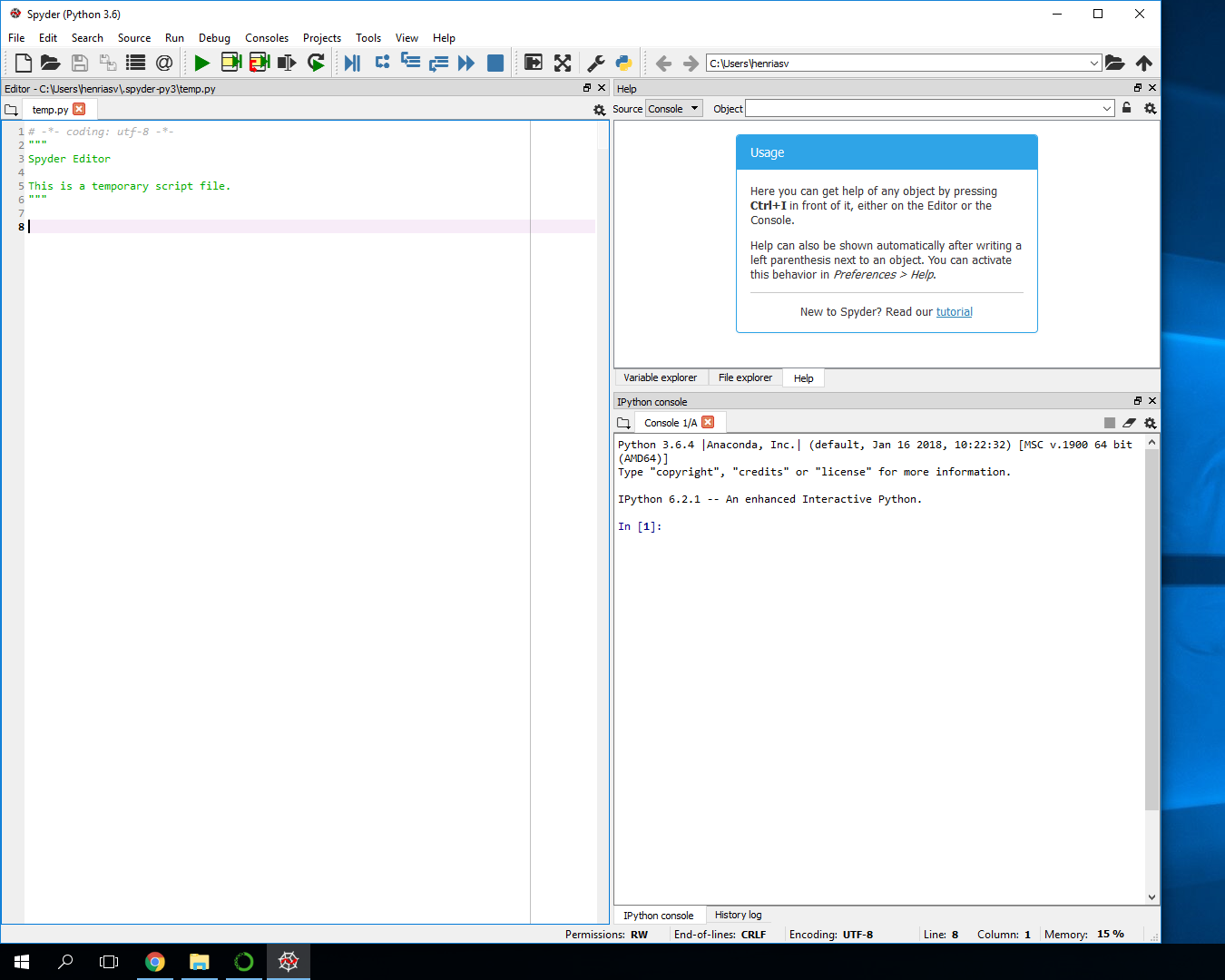Viewport: 1225px width, 980px height.
Task: Re-run the last script icon
Action: click(316, 63)
